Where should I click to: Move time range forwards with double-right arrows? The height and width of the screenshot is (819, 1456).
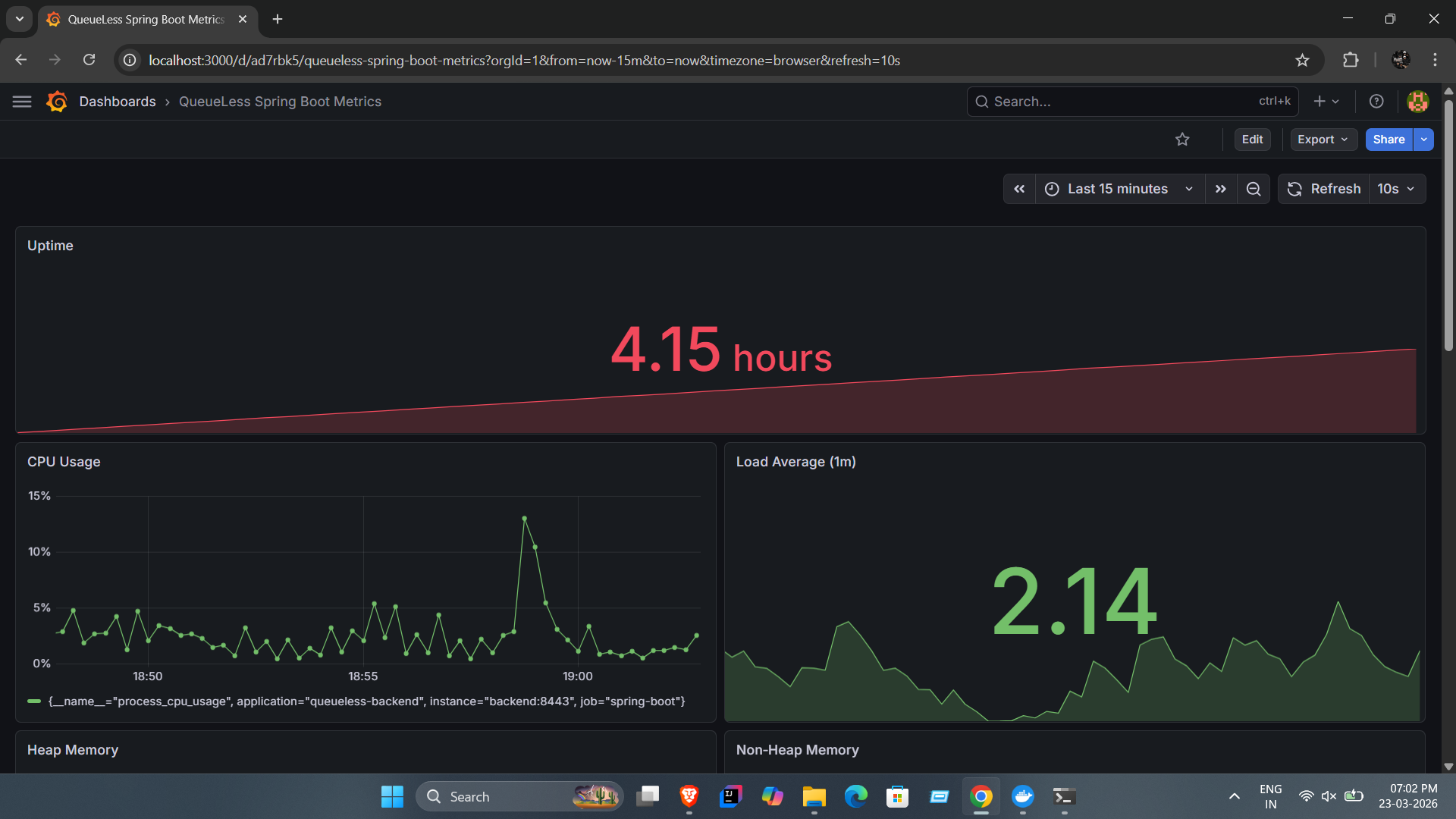(1220, 189)
